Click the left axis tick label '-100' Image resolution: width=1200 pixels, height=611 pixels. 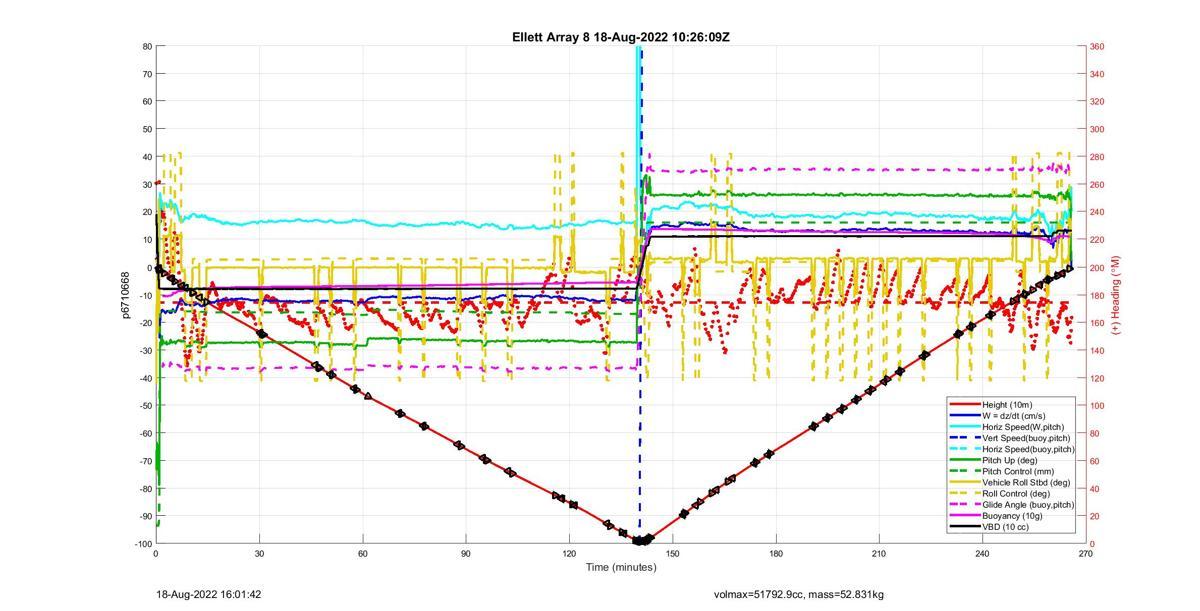point(143,543)
